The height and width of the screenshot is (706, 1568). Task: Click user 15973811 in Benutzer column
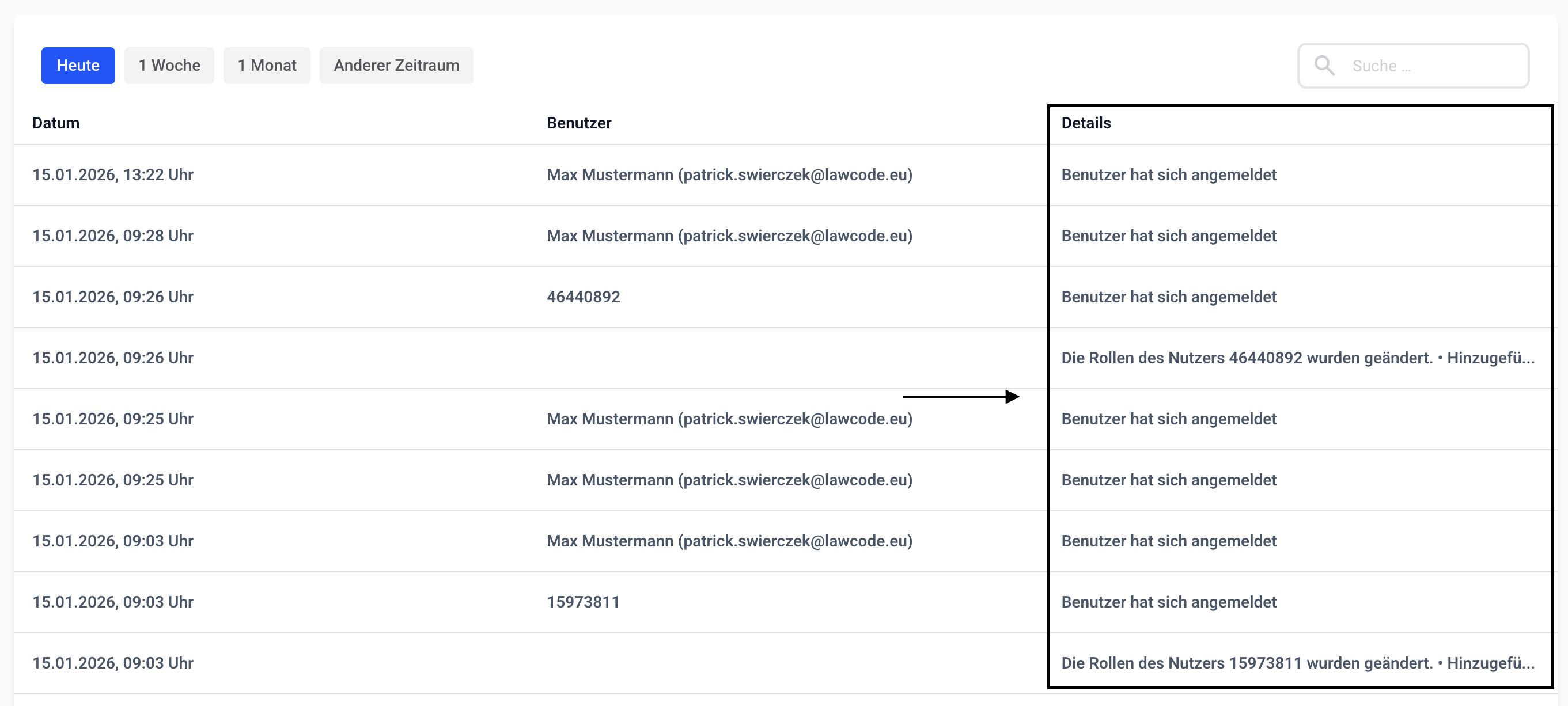coord(583,602)
